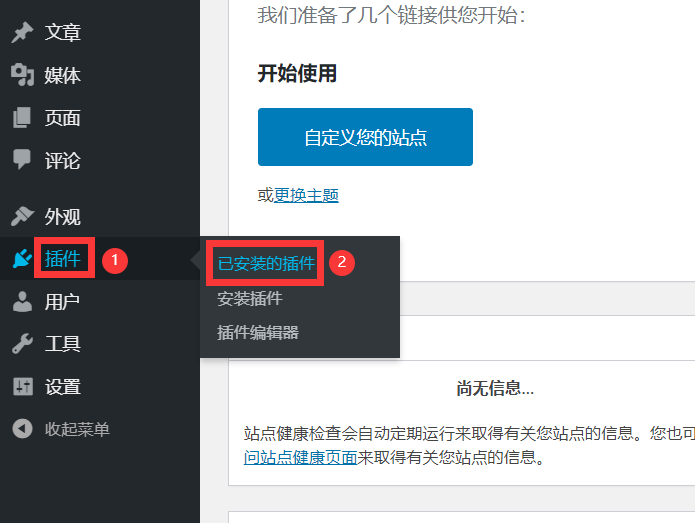Open the 评论 menu
This screenshot has width=695, height=523.
[62, 160]
